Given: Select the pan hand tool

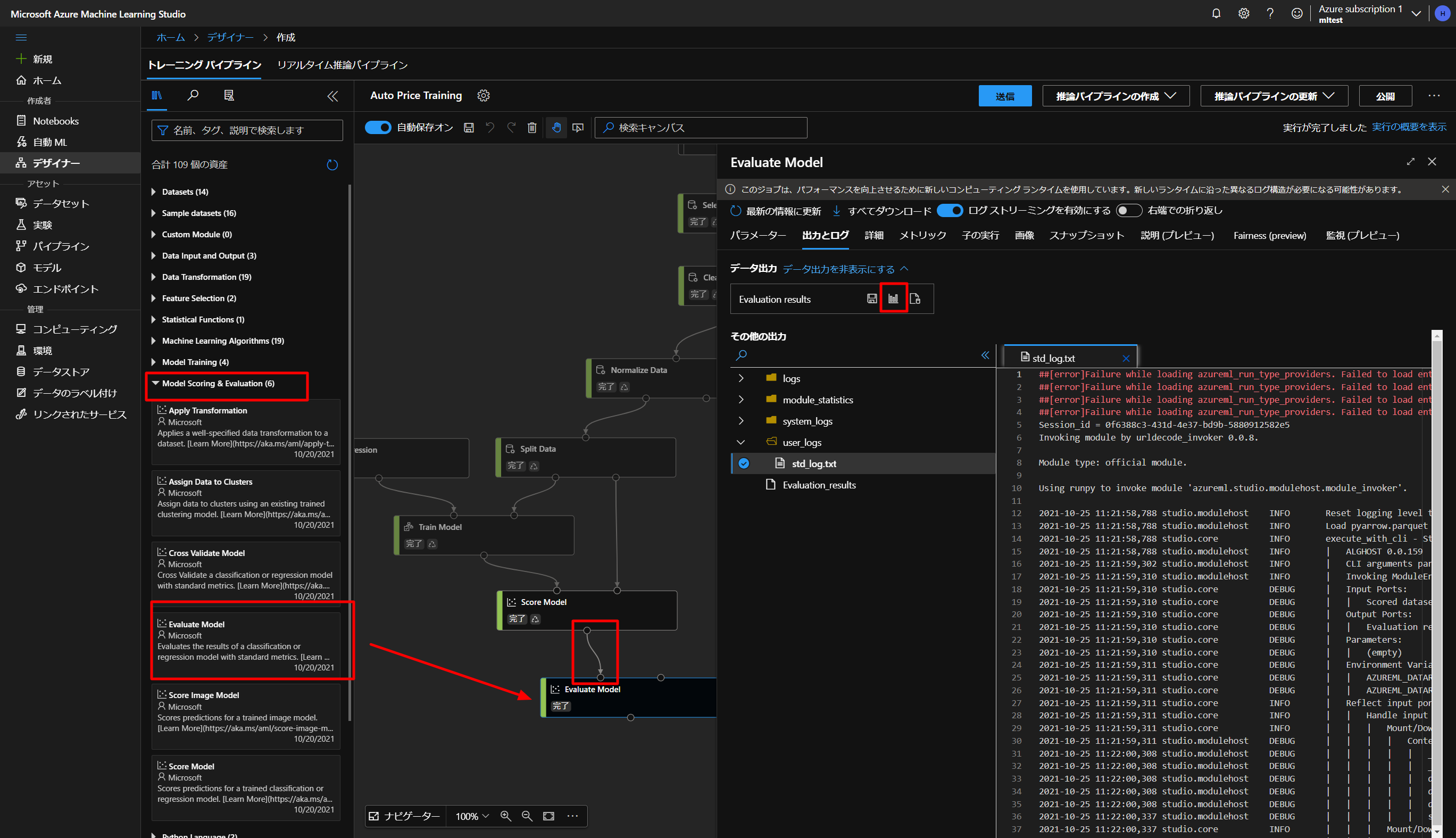Looking at the screenshot, I should coord(556,128).
